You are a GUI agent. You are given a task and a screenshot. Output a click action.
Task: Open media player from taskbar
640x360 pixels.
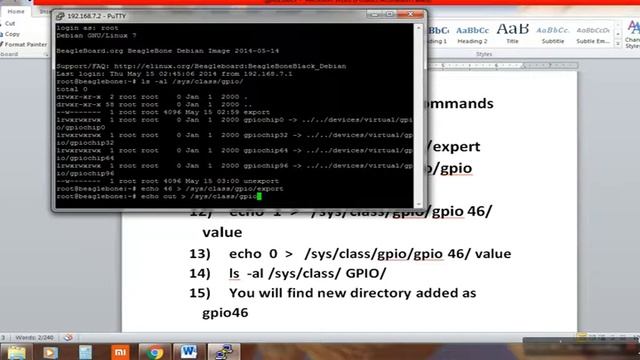point(51,352)
